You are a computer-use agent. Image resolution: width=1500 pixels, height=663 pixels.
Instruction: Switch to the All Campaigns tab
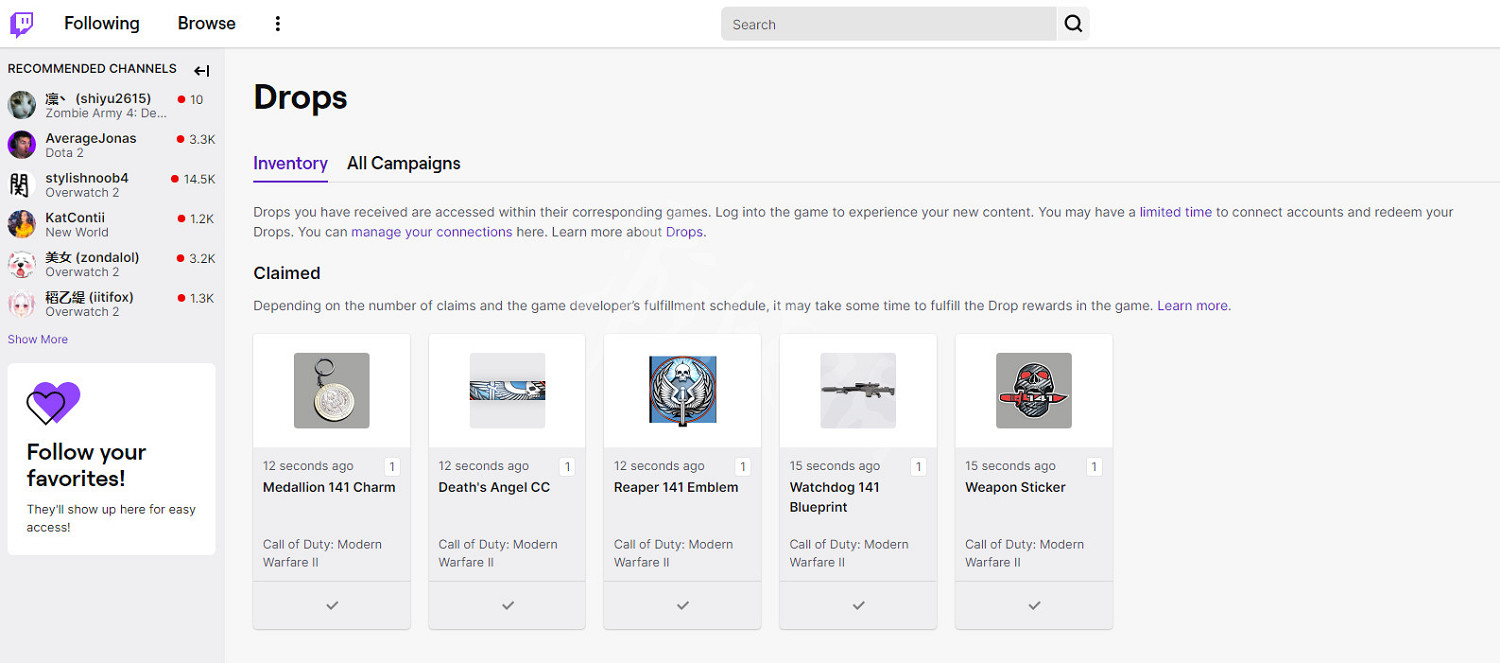(403, 163)
